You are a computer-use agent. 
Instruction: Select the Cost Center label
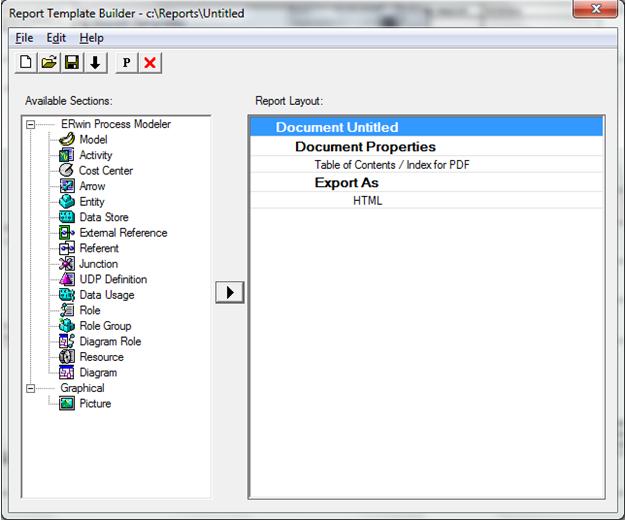click(106, 170)
